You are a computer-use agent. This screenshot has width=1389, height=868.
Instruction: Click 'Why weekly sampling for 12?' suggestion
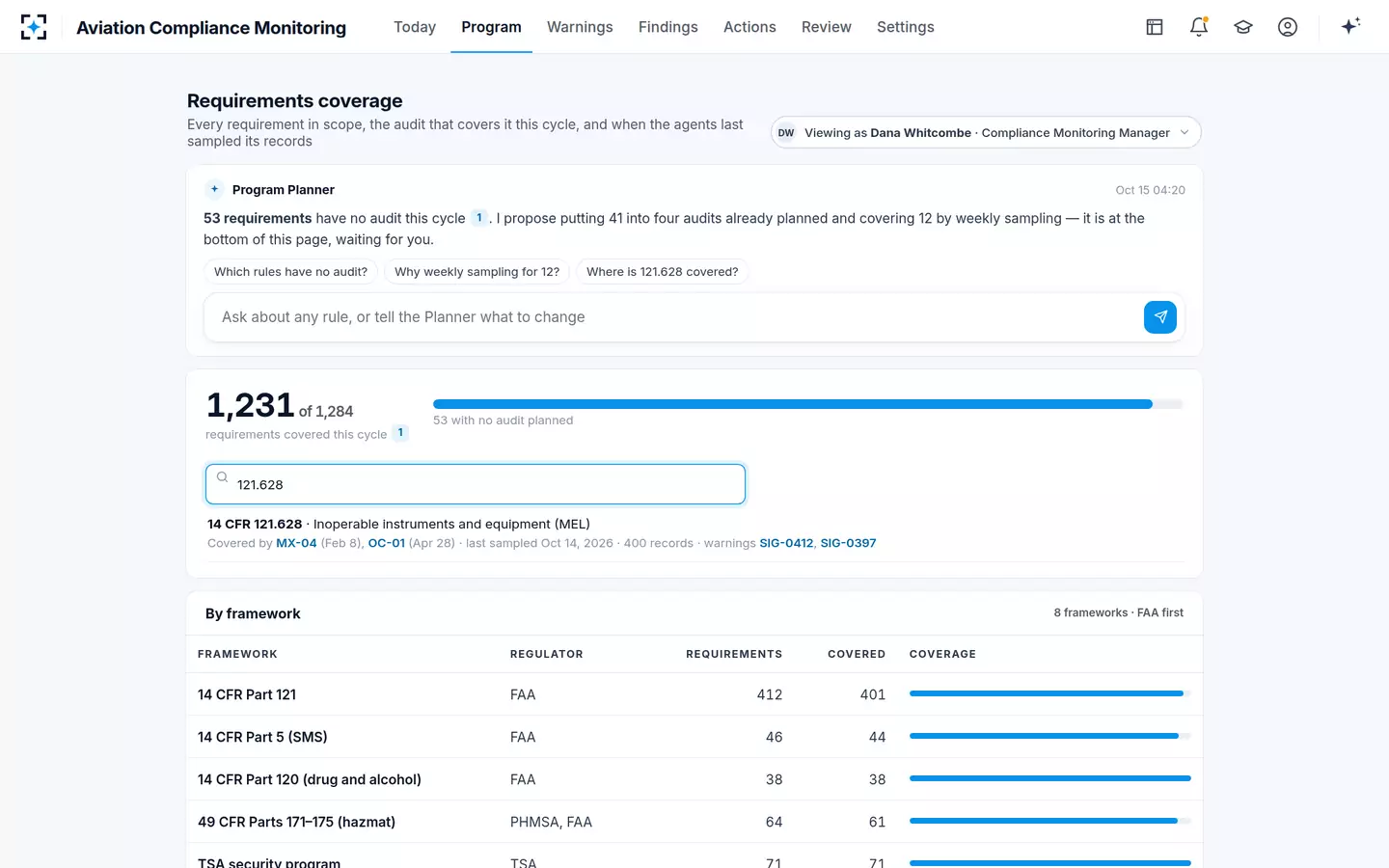477,272
